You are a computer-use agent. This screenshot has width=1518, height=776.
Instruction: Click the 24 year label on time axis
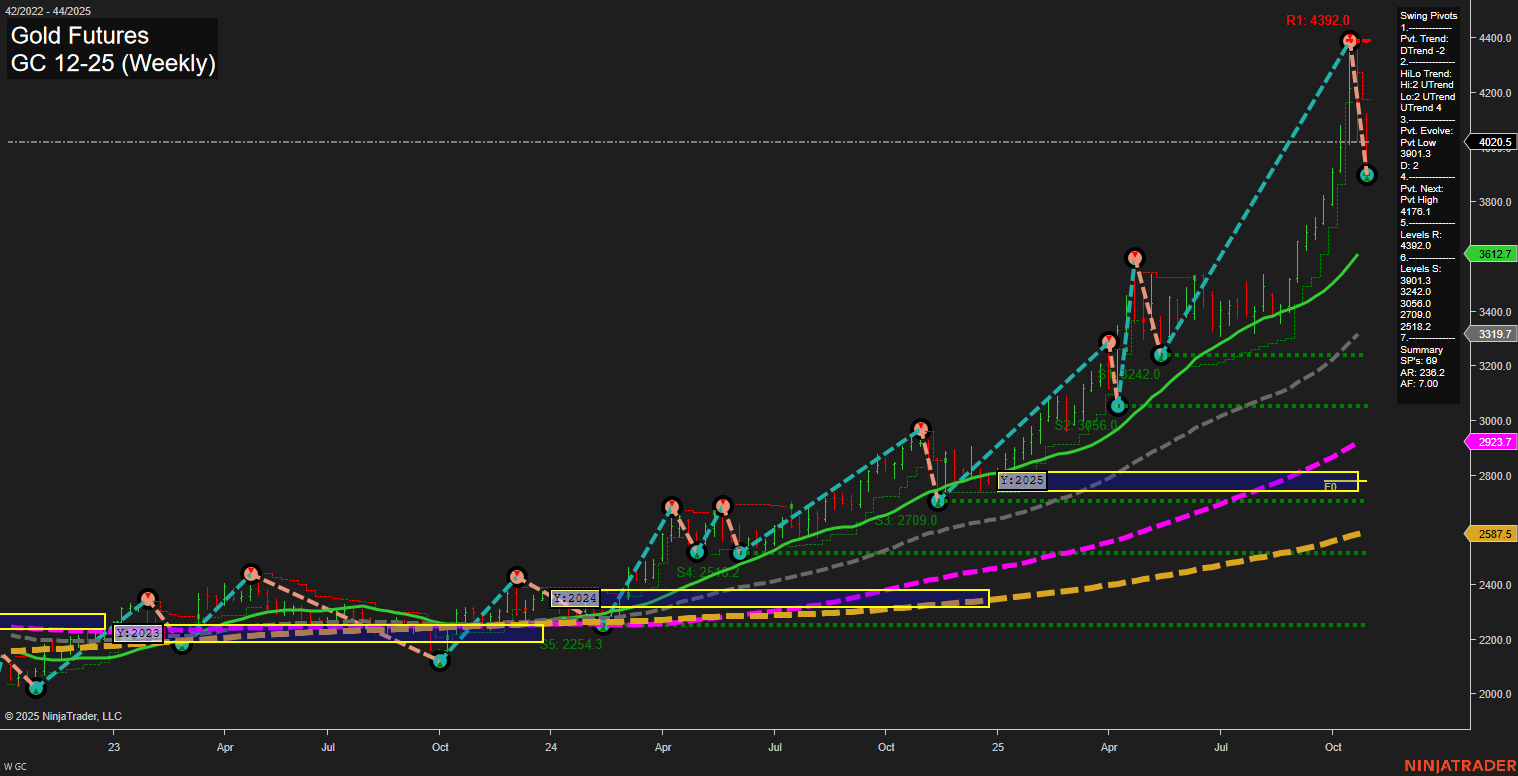tap(551, 747)
